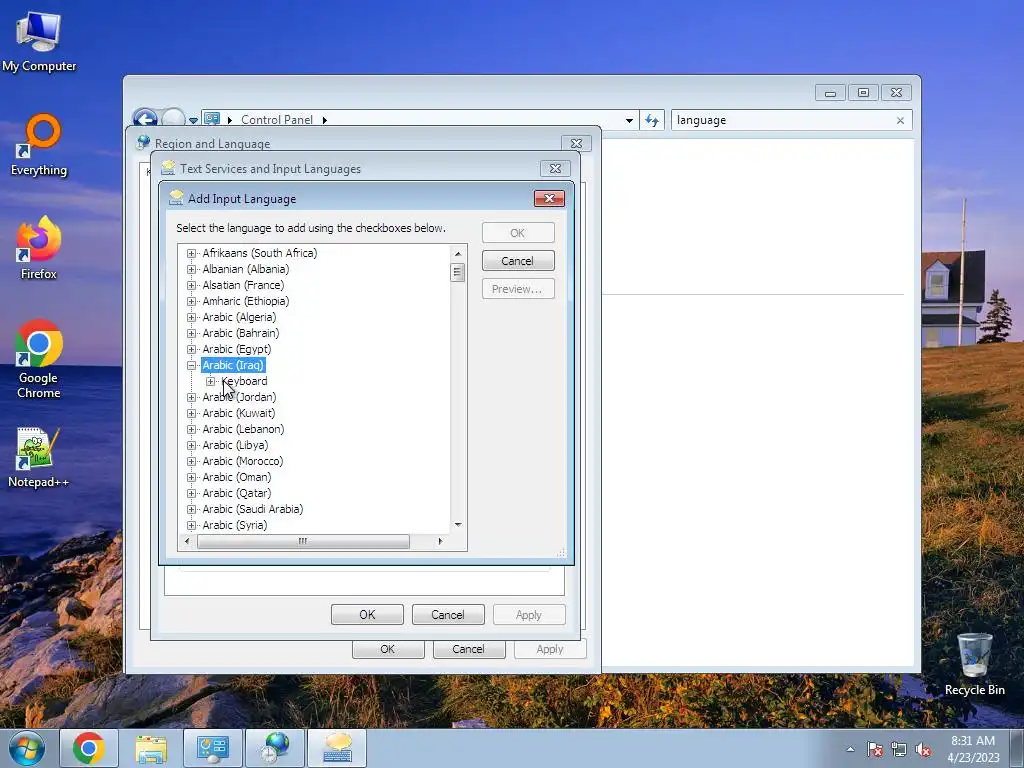Select Alsatian (France) in the list
Viewport: 1024px width, 768px height.
coord(243,285)
